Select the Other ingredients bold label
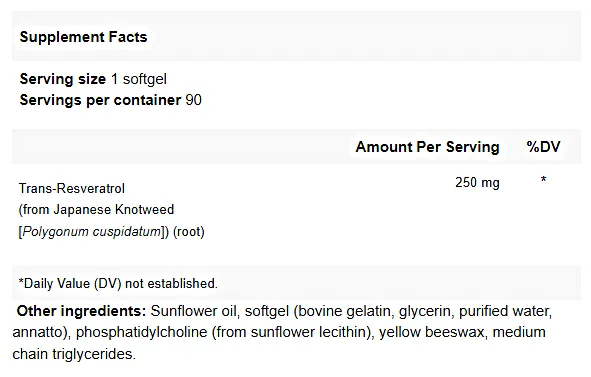This screenshot has width=591, height=377. tap(81, 311)
